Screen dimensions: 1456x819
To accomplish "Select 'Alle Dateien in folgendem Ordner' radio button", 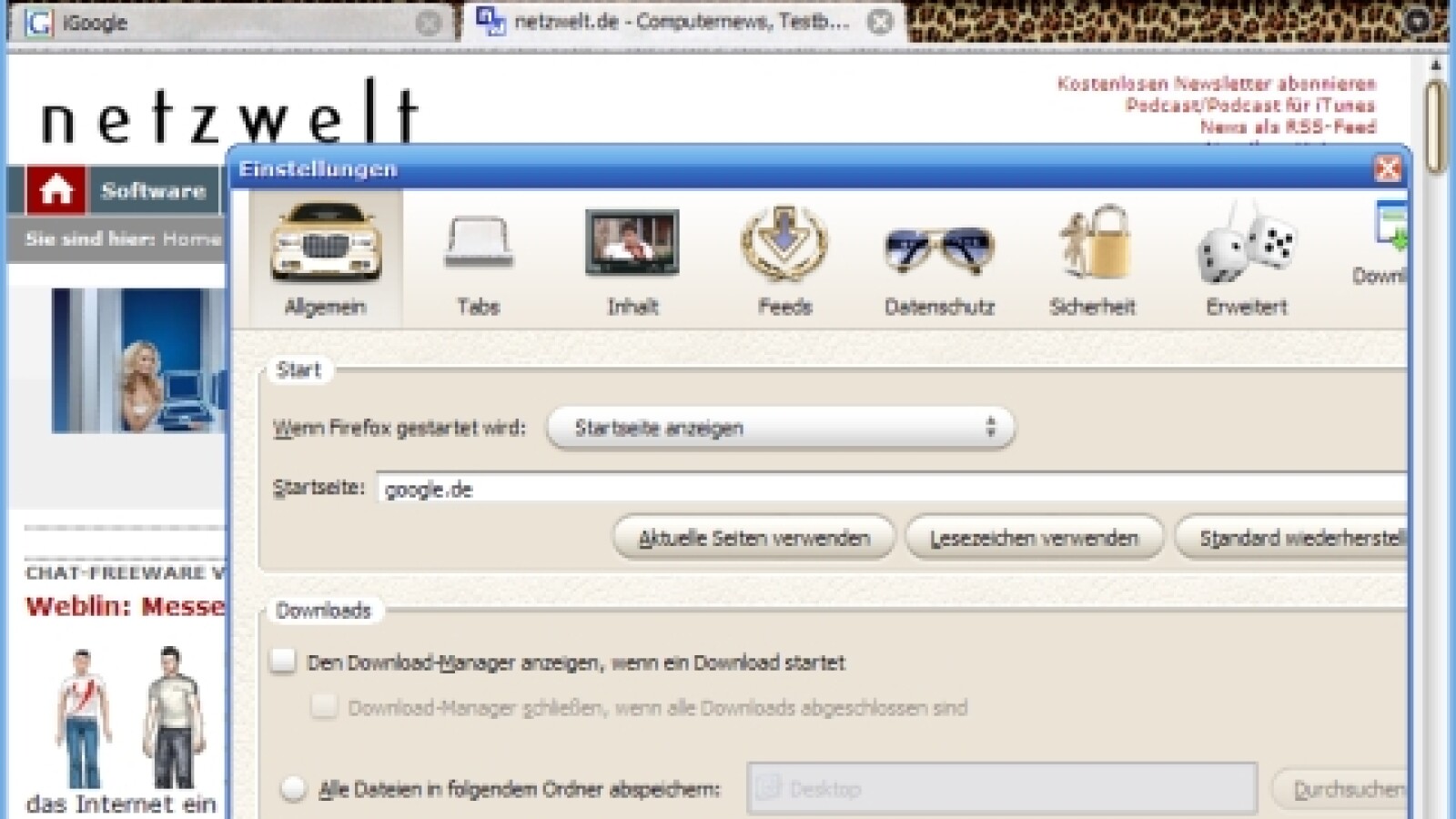I will (293, 788).
